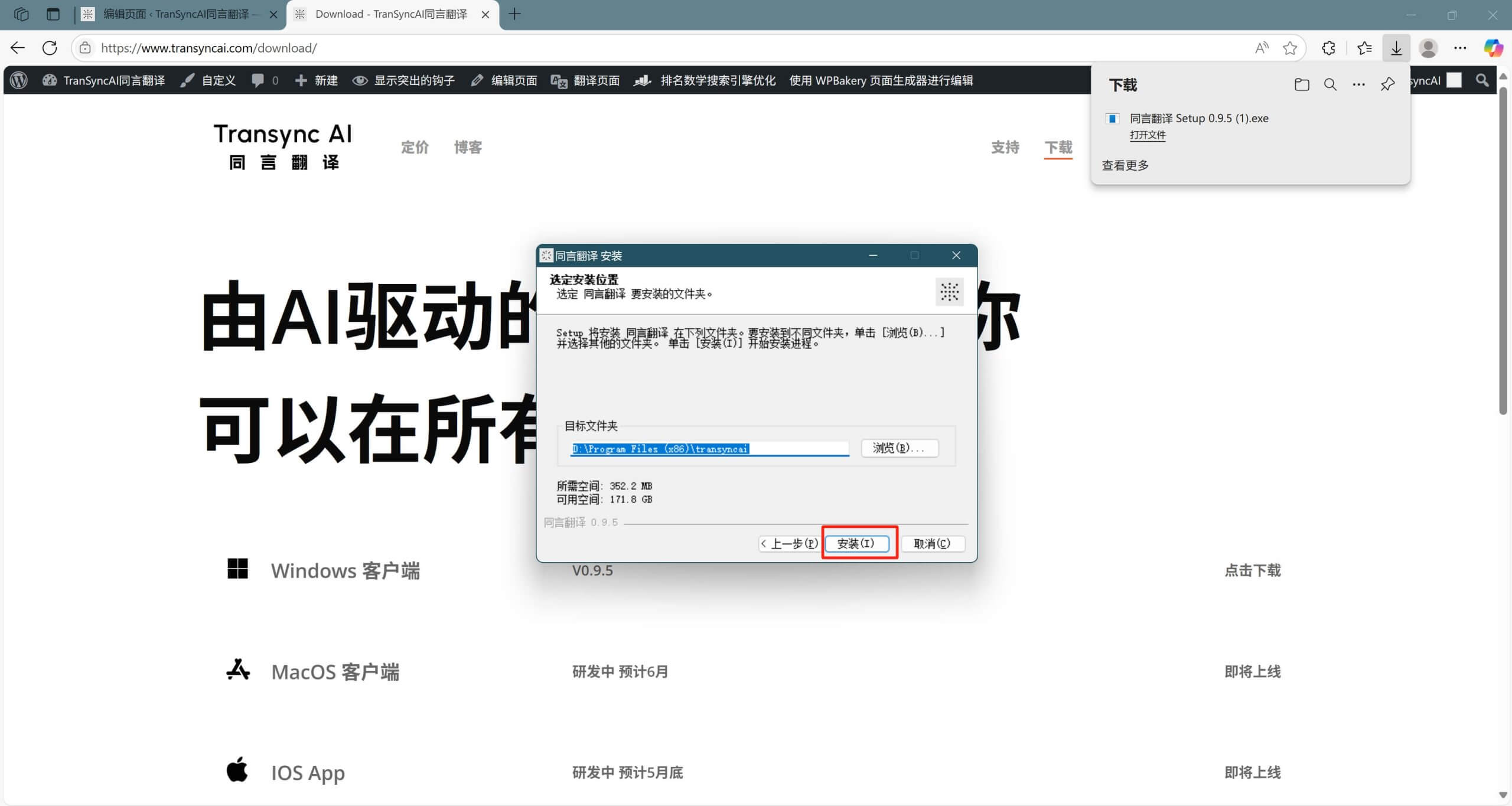Click 查看更多 in downloads panel
Image resolution: width=1512 pixels, height=806 pixels.
click(1125, 165)
